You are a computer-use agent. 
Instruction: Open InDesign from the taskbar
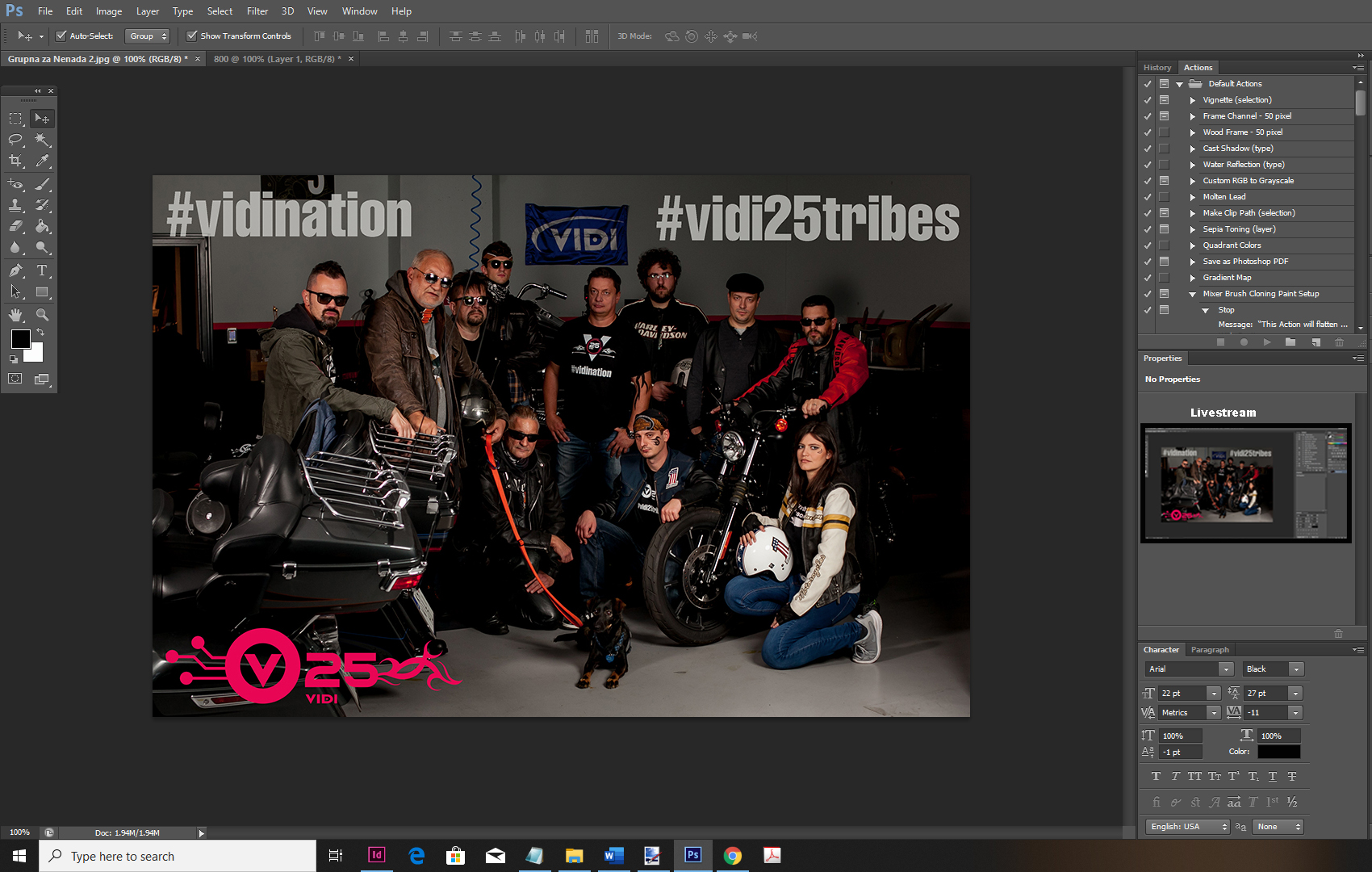click(x=376, y=855)
